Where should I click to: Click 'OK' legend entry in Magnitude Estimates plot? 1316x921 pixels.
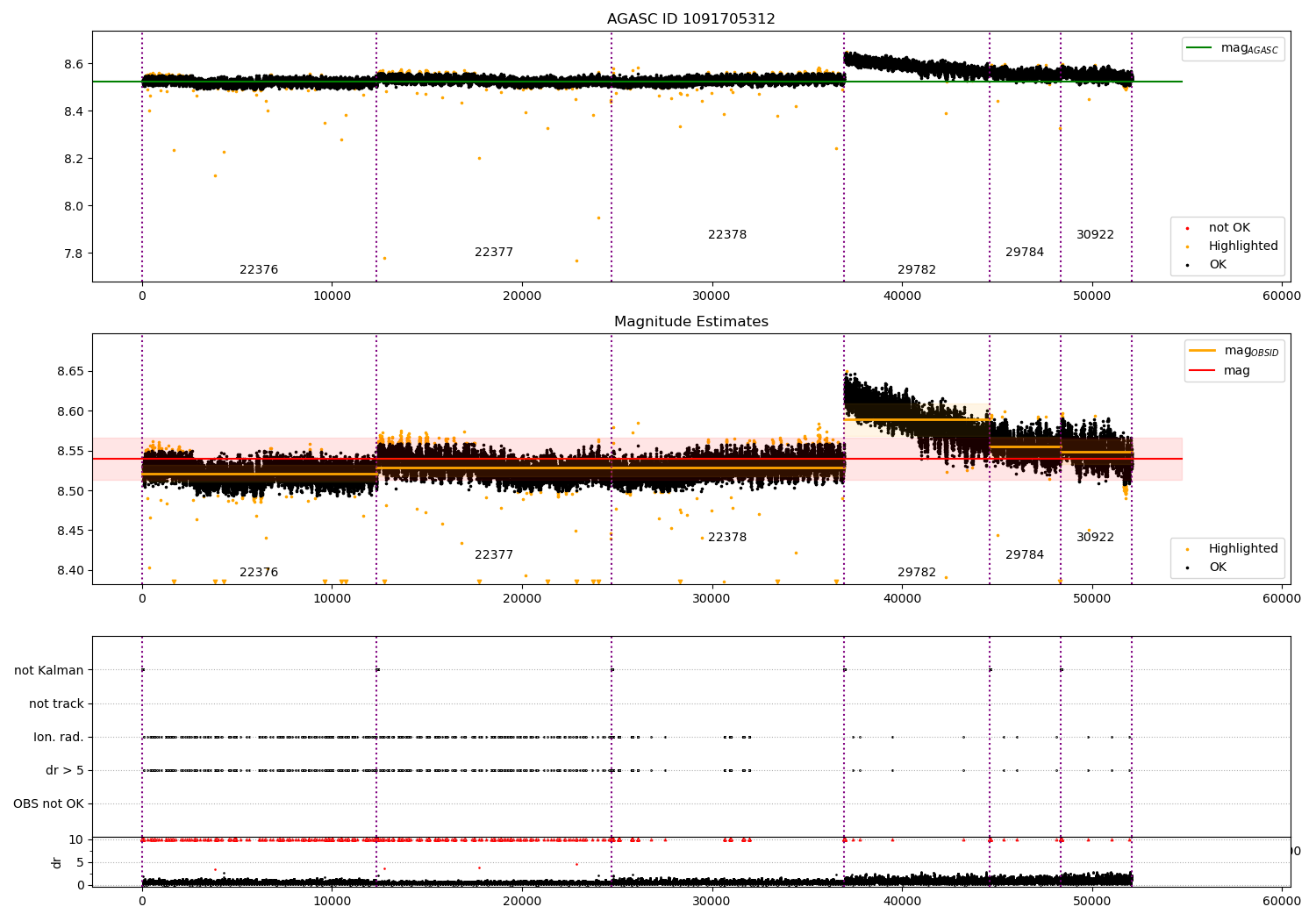pyautogui.click(x=1218, y=568)
